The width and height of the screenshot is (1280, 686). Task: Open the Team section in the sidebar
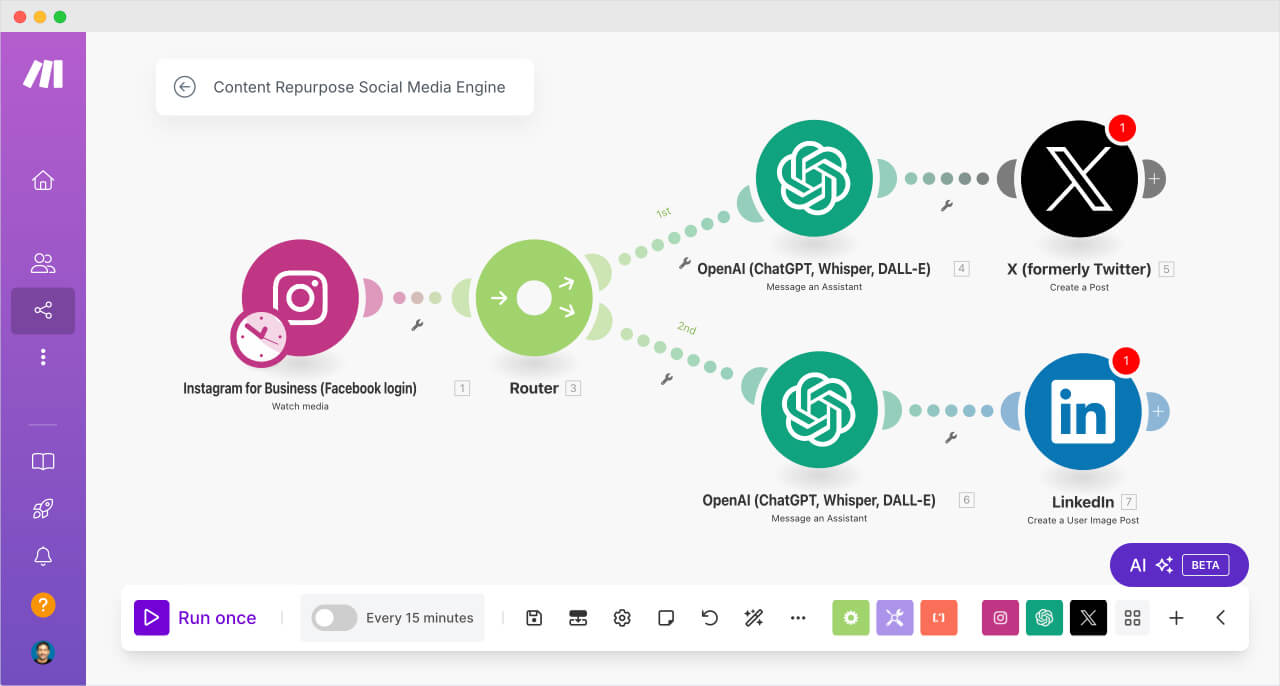(x=43, y=262)
